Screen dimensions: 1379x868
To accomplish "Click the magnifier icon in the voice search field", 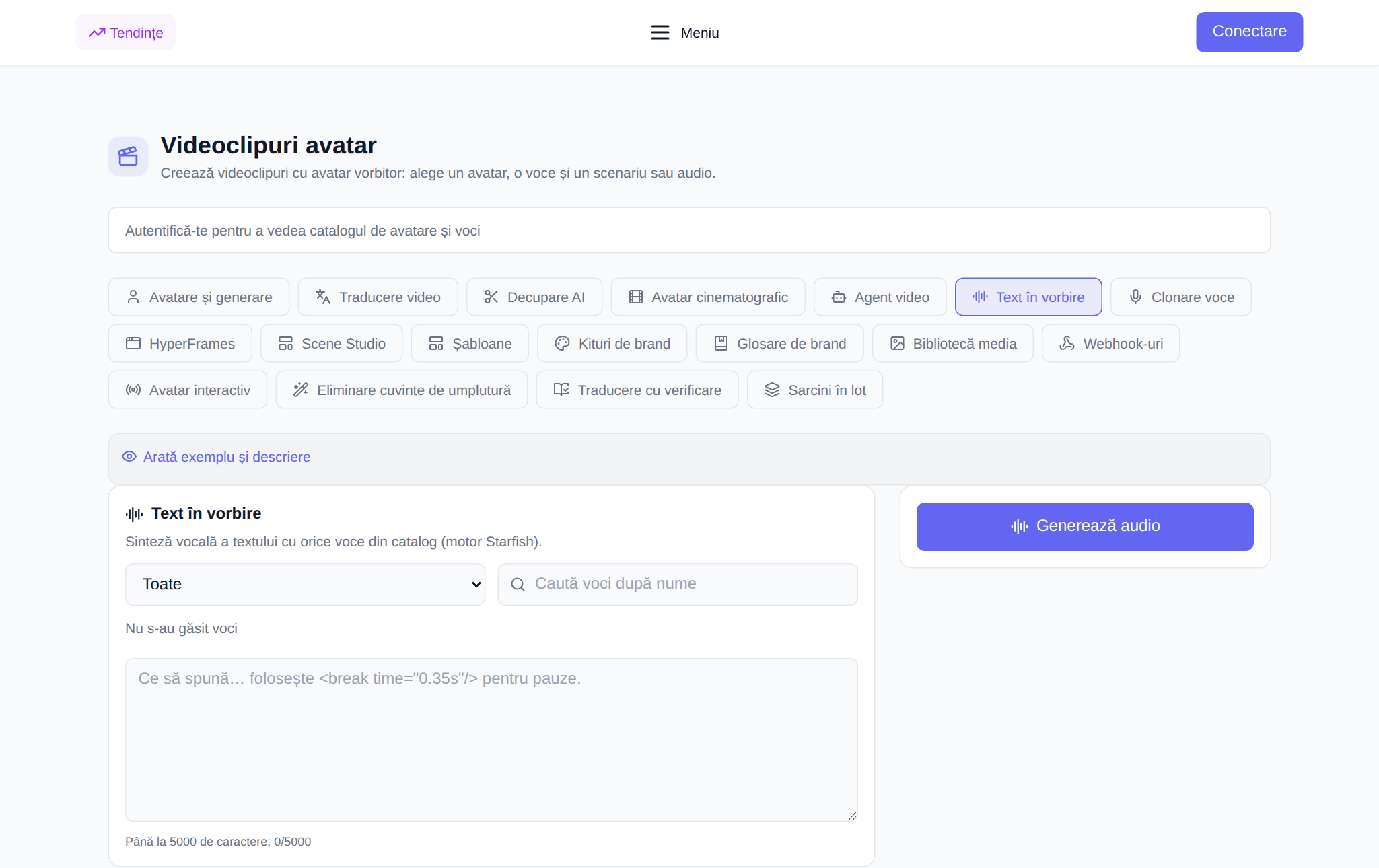I will (x=518, y=584).
